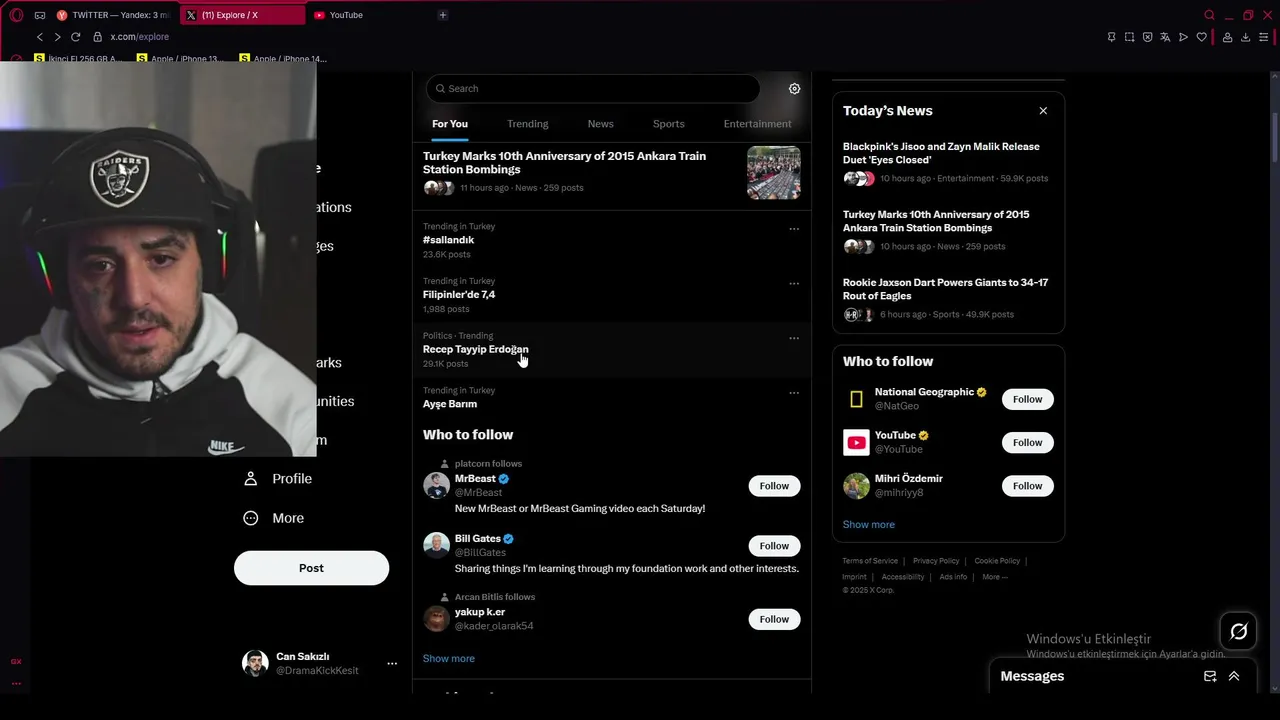Open Ankara Train Station Bombings story thumbnail
This screenshot has width=1280, height=720.
pos(774,173)
